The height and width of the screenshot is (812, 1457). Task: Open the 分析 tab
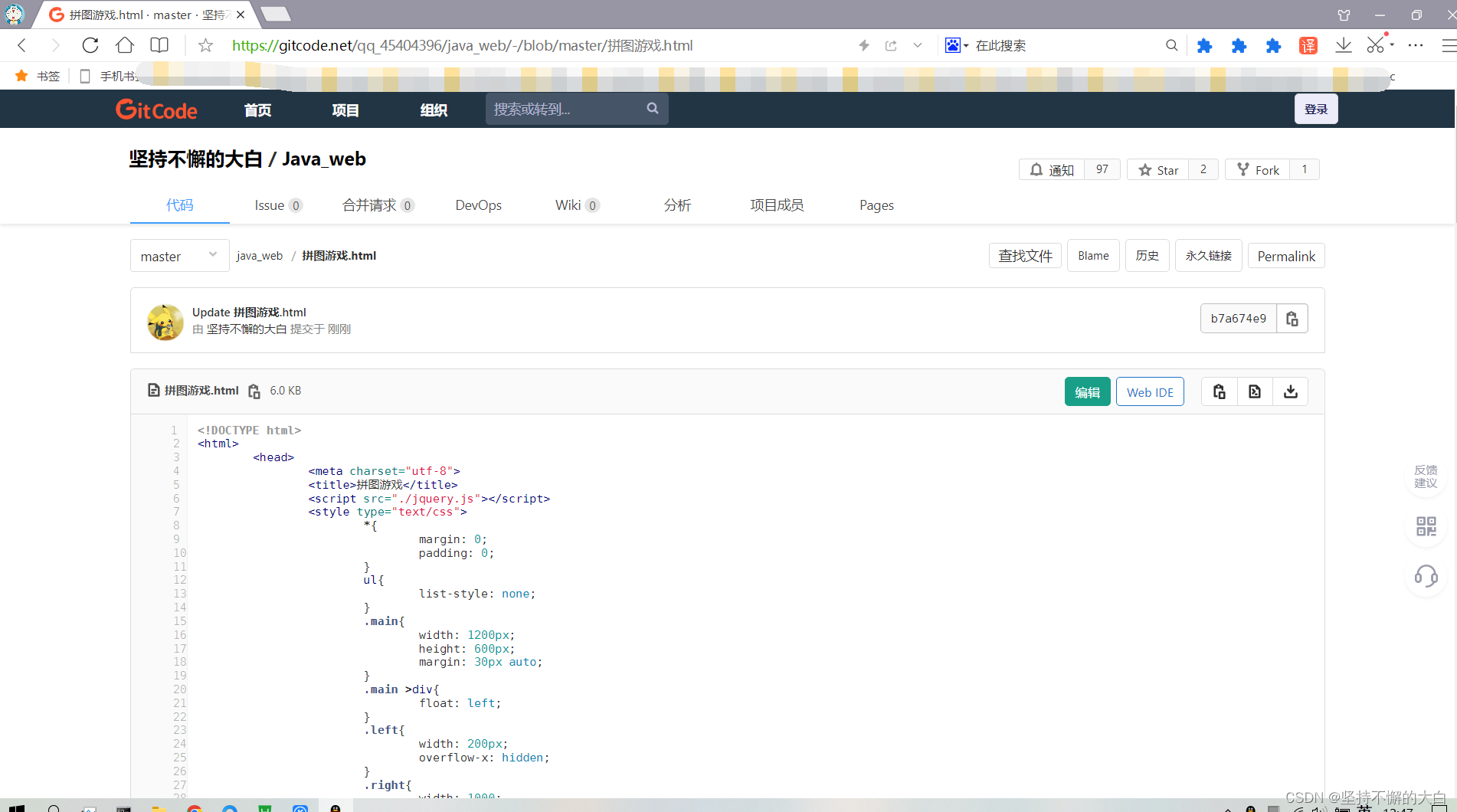[x=677, y=205]
